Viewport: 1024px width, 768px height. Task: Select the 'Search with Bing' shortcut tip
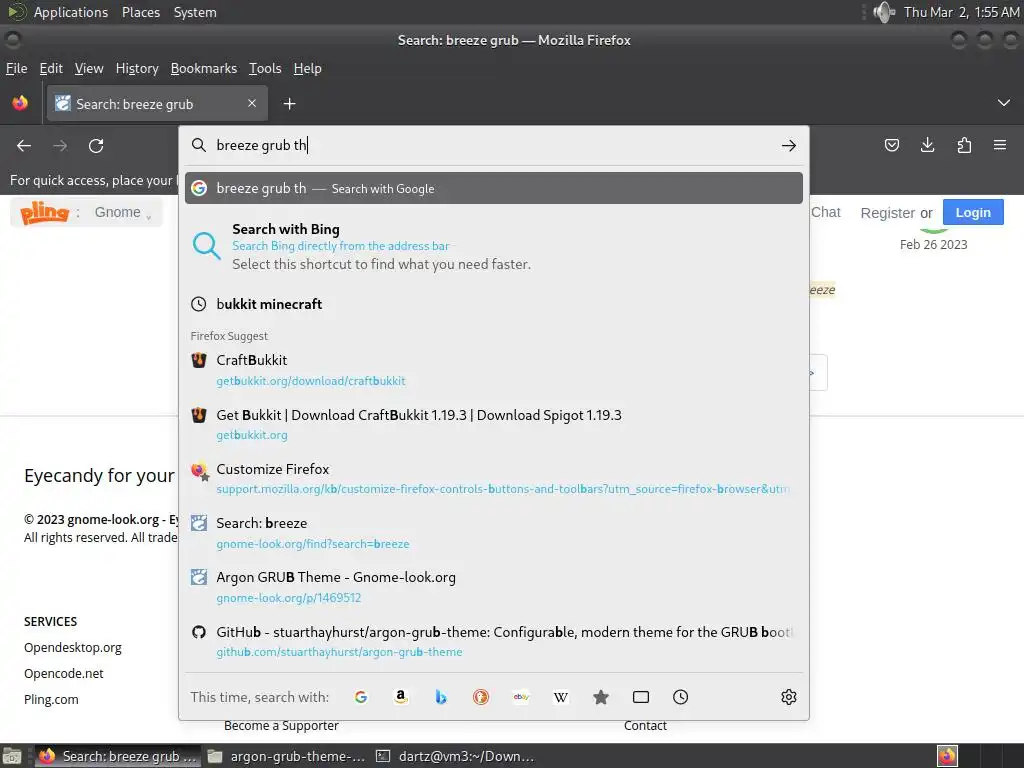tap(494, 246)
